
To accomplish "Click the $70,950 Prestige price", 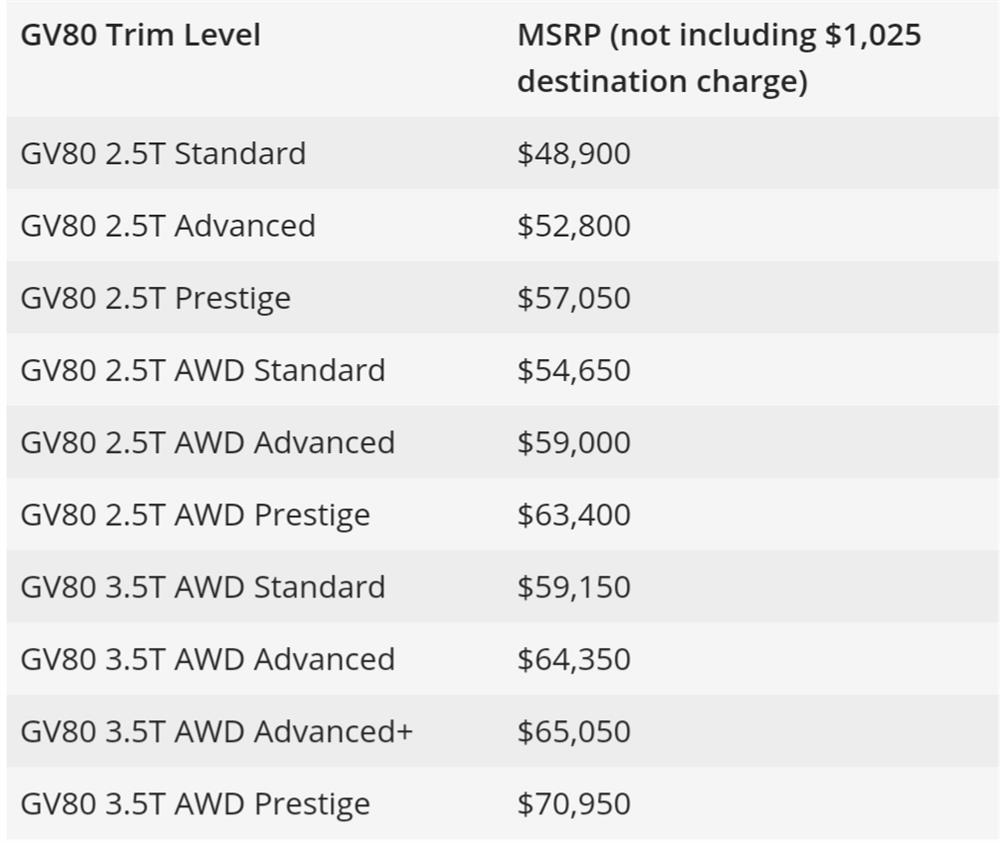I will 574,804.
